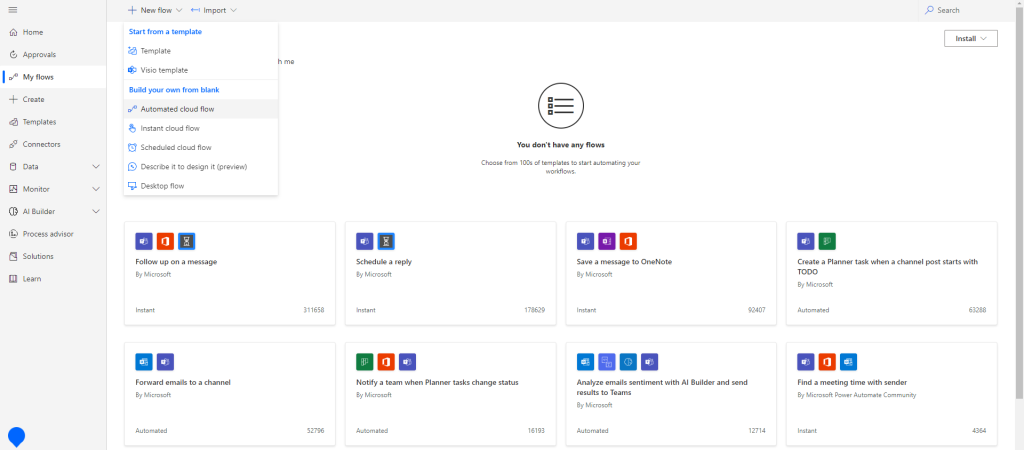The height and width of the screenshot is (450, 1024).
Task: Open Templates page from sidebar
Action: 54,122
